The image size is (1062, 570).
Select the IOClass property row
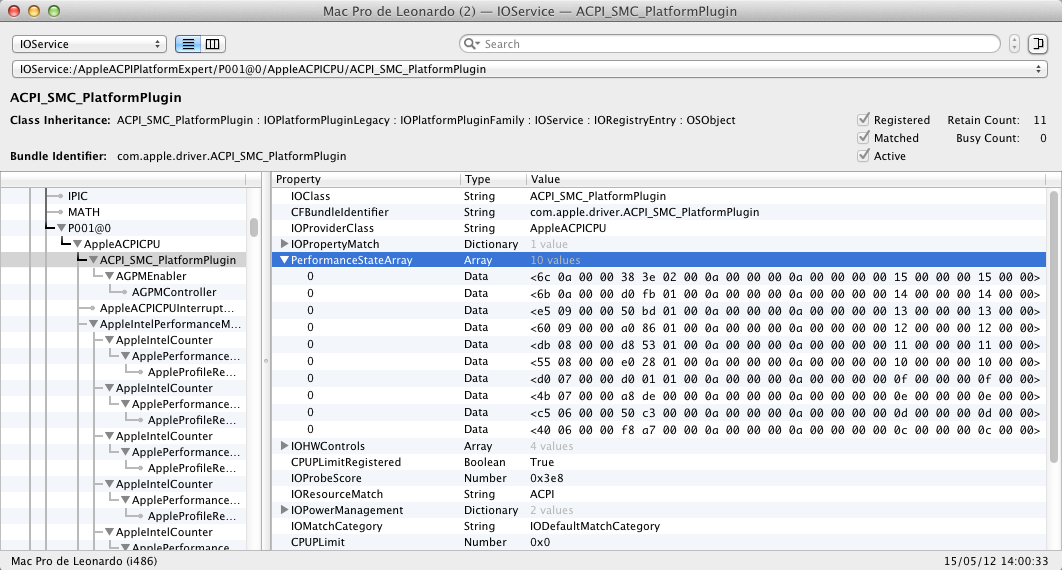(659, 196)
